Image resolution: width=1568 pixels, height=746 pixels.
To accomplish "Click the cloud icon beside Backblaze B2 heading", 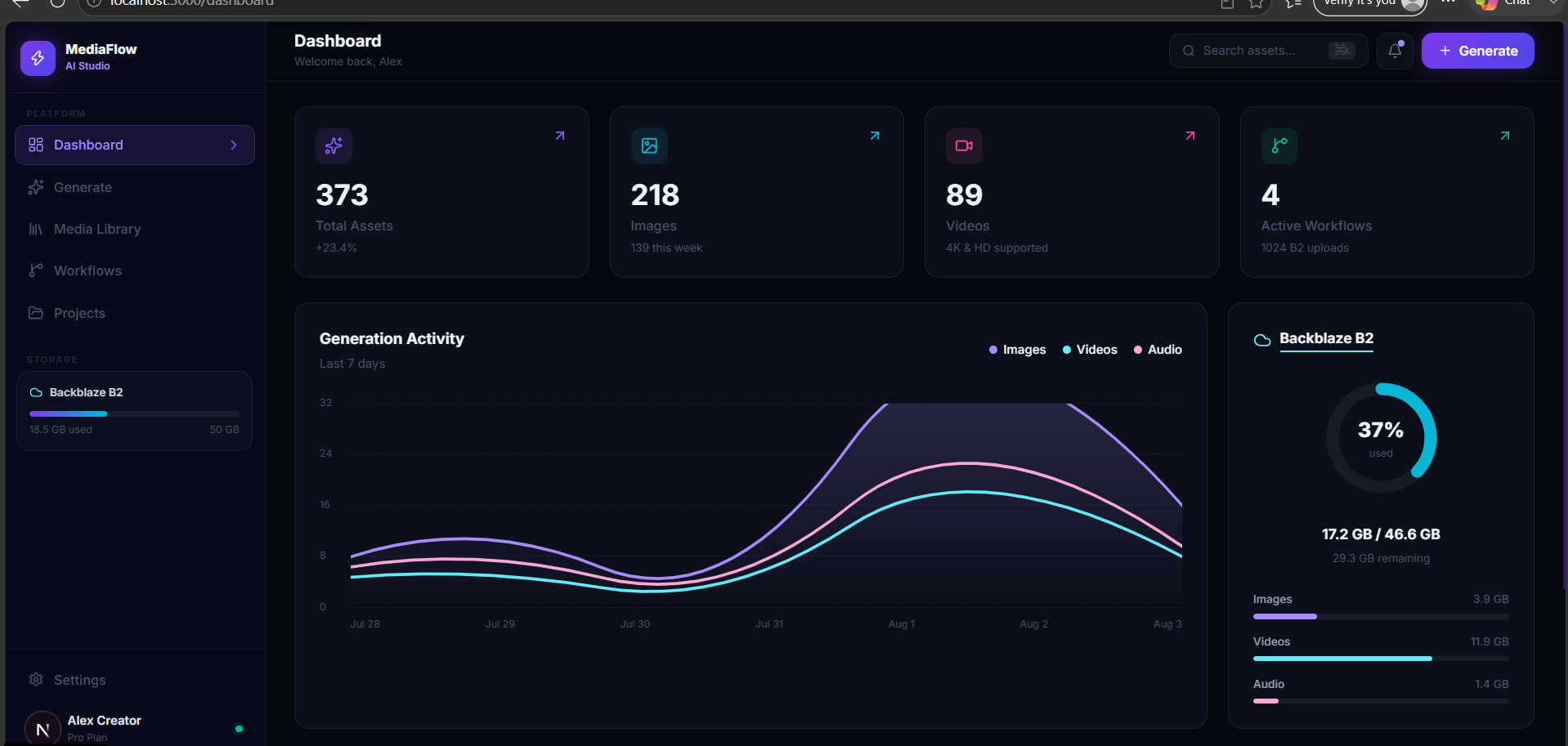I will [1262, 340].
